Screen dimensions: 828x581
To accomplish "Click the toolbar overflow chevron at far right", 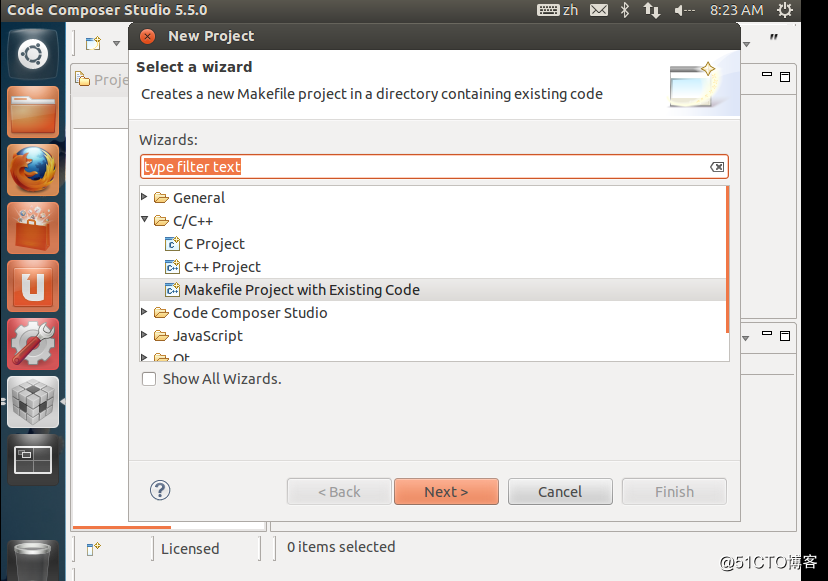I will 774,37.
